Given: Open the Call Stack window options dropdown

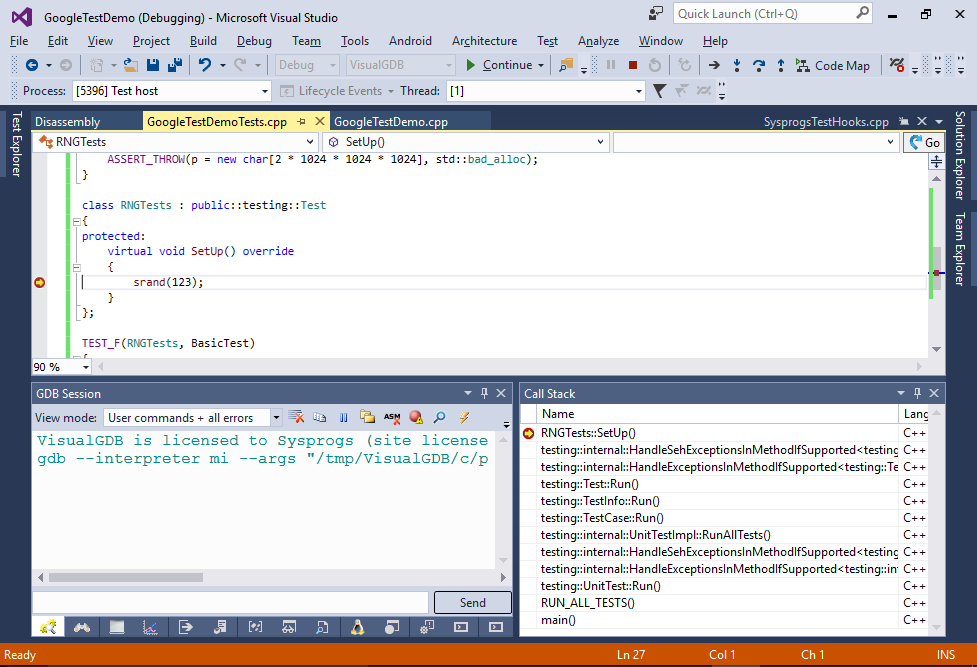Looking at the screenshot, I should pyautogui.click(x=901, y=393).
